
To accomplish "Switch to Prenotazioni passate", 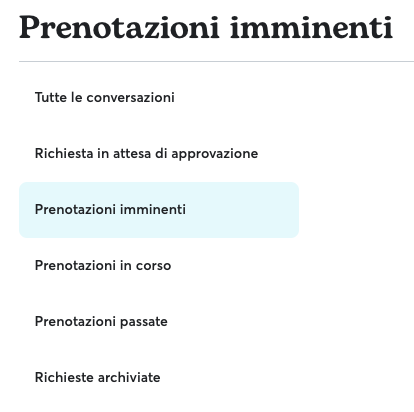I will pyautogui.click(x=159, y=322).
